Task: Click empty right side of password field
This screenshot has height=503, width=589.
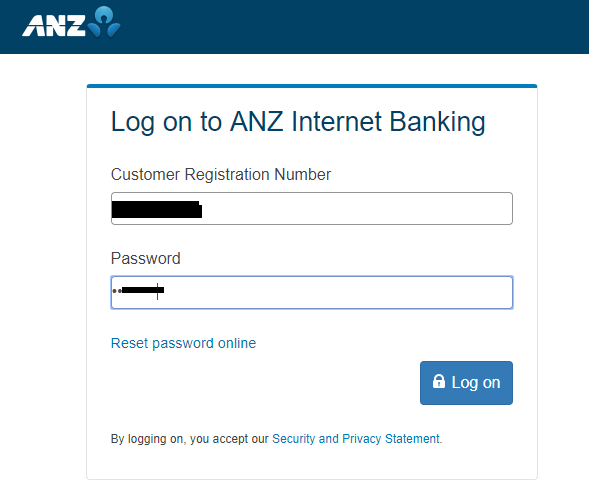Action: click(338, 293)
